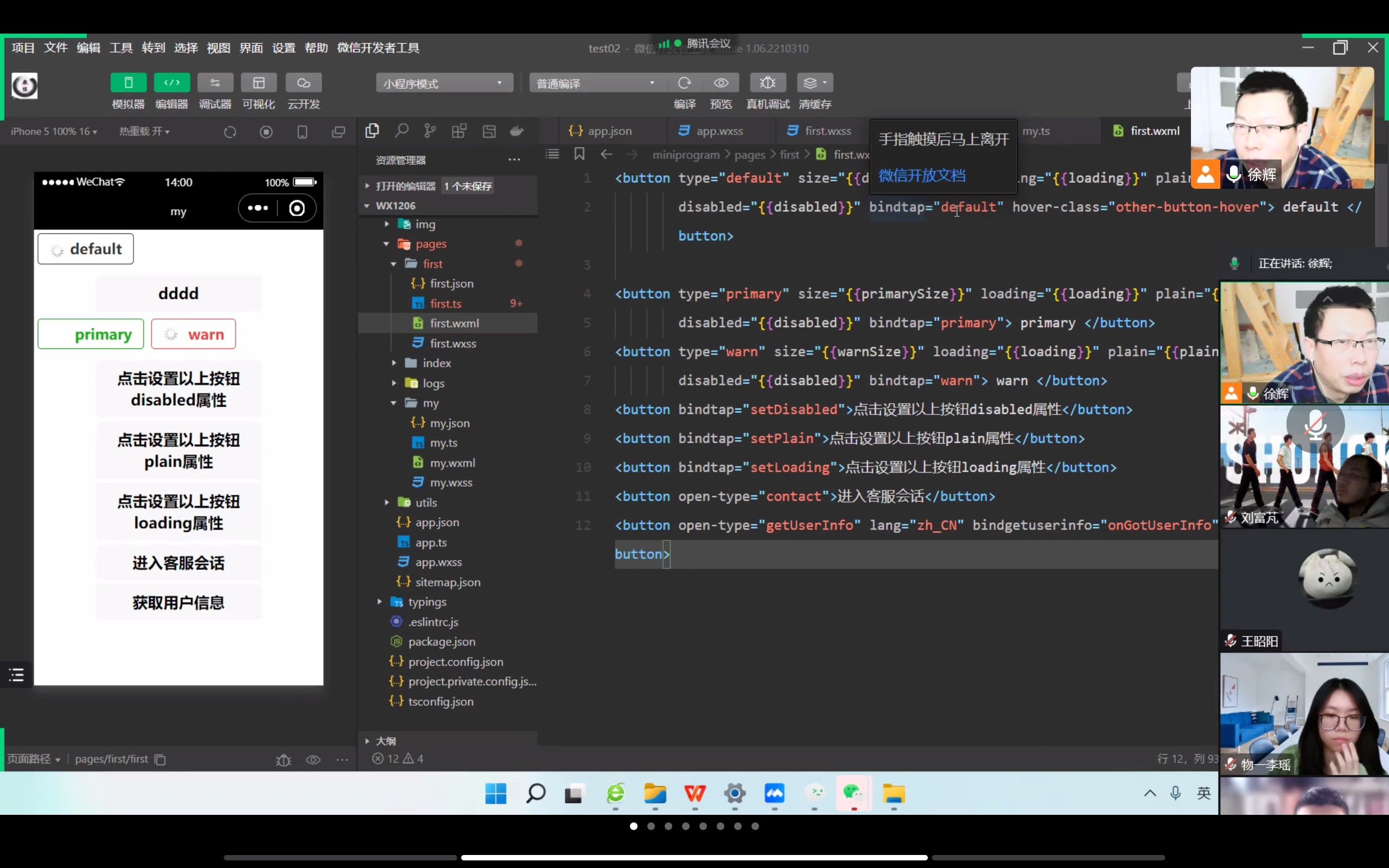Open WeChat from the Windows taskbar
Screen dimensions: 1389x868
(853, 794)
